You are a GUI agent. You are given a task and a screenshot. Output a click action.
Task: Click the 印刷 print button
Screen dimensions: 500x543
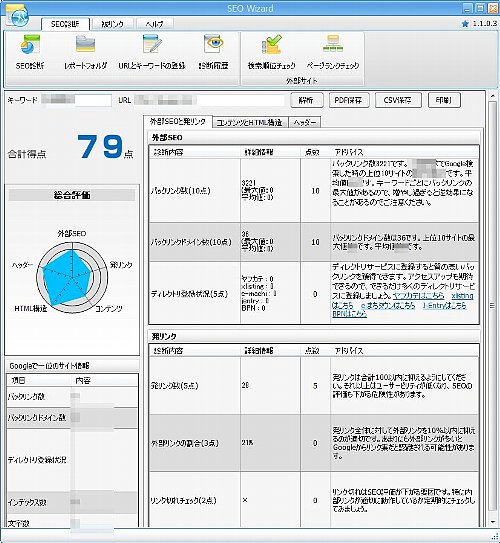[x=444, y=100]
